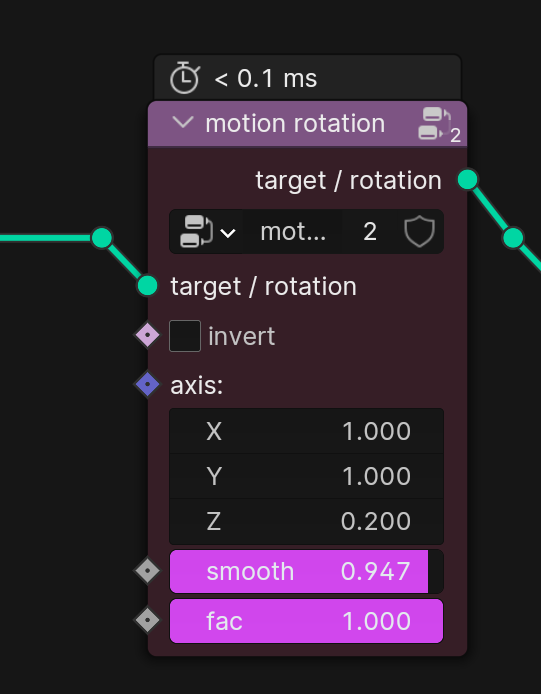
Task: Click the user count number 2
Action: 370,231
